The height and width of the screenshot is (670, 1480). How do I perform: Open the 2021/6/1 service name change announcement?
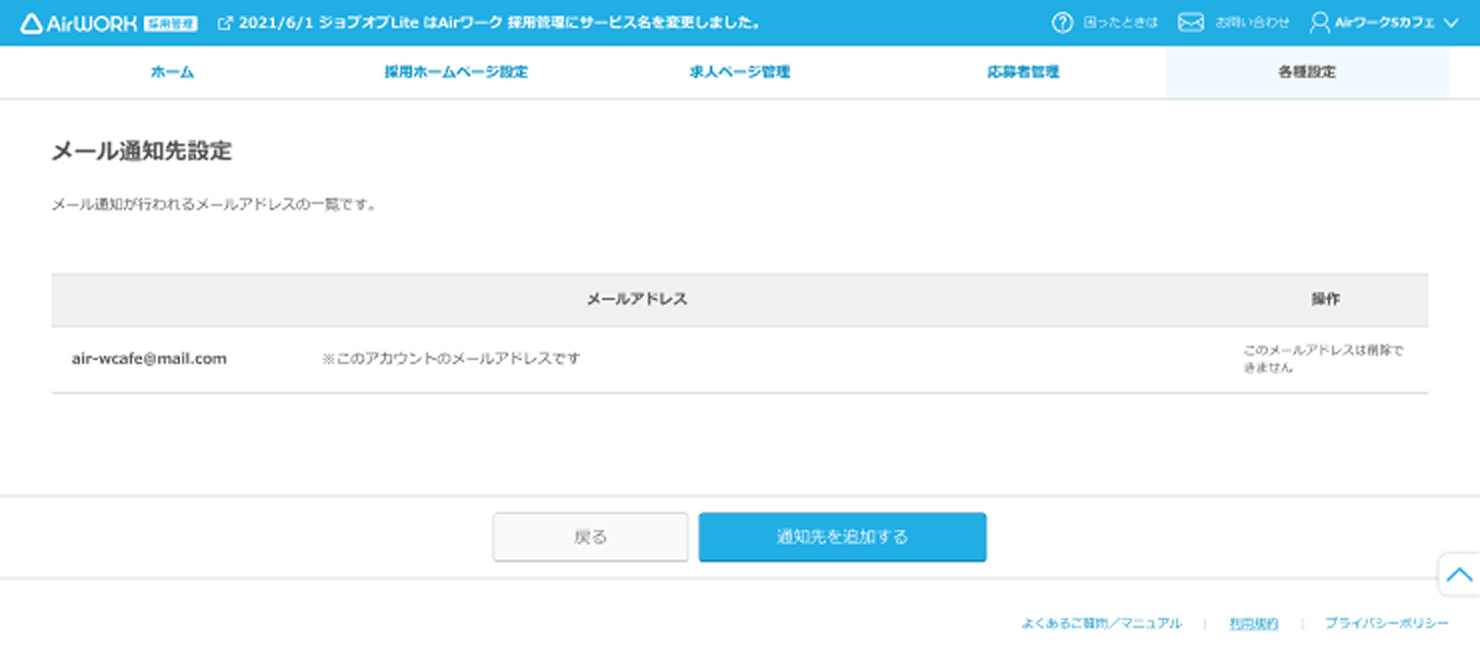point(499,23)
